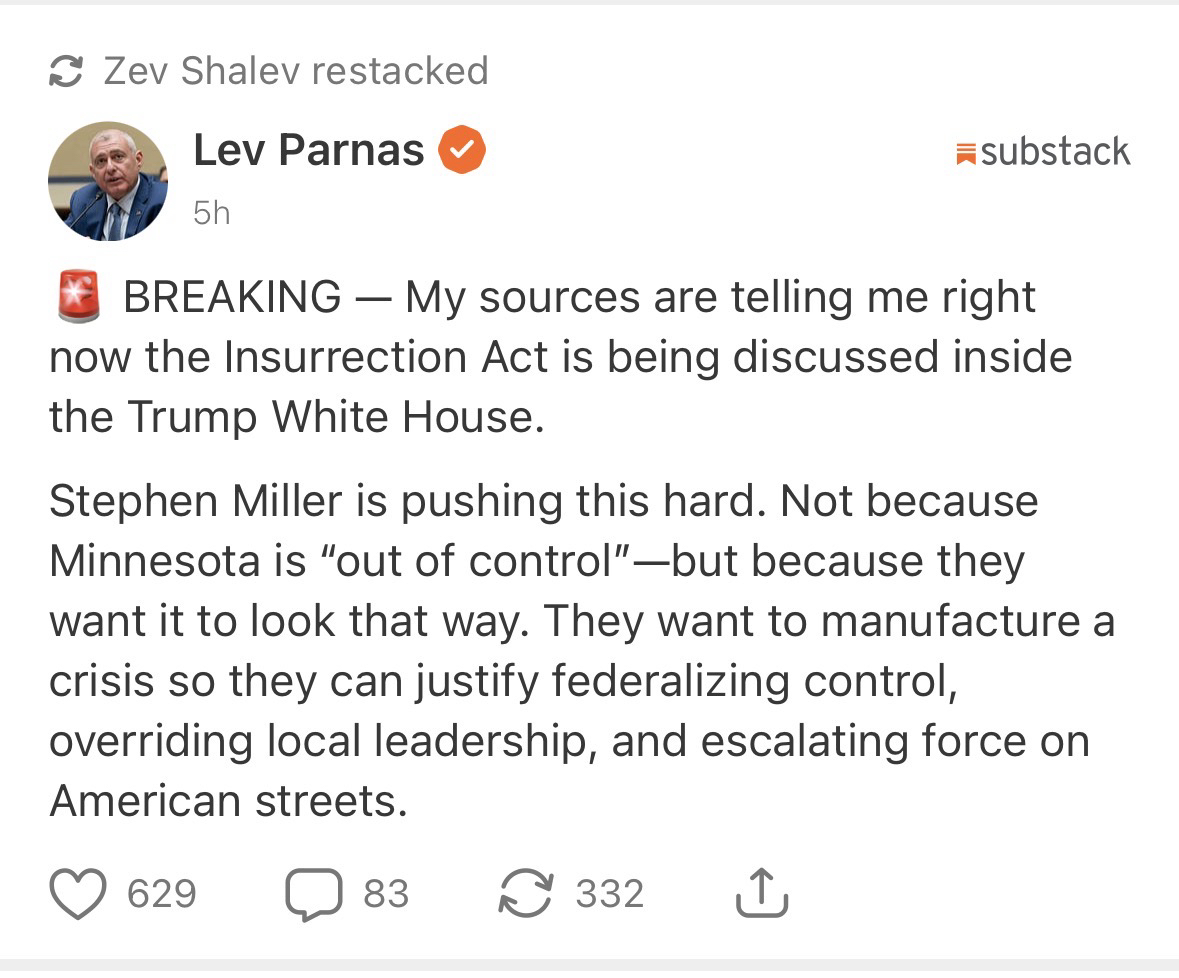The image size is (1179, 978).
Task: Click the Stephen Miller paragraph text
Action: [580, 620]
